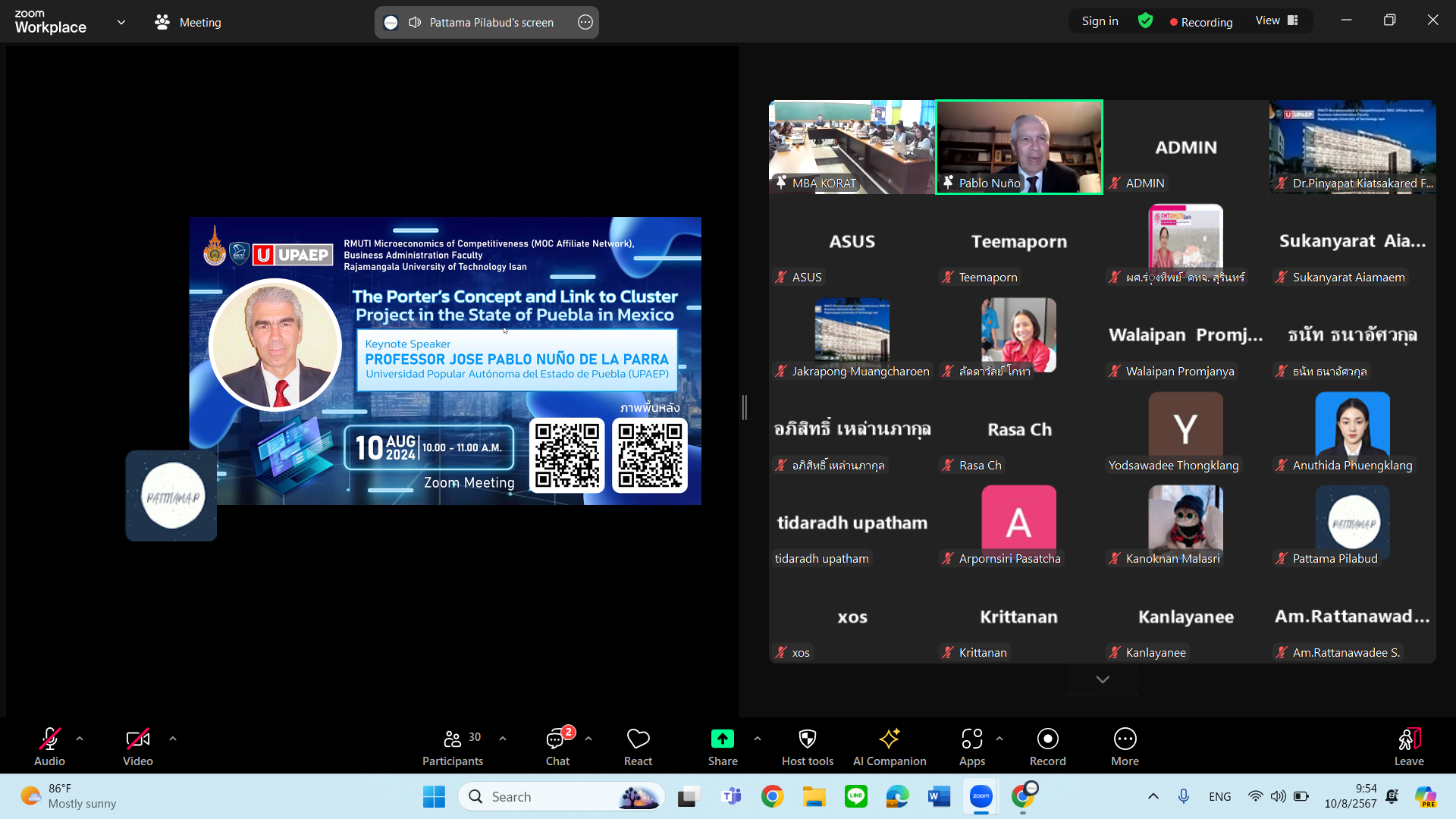The height and width of the screenshot is (819, 1456).
Task: Open Google Chrome from taskbar
Action: [x=773, y=796]
